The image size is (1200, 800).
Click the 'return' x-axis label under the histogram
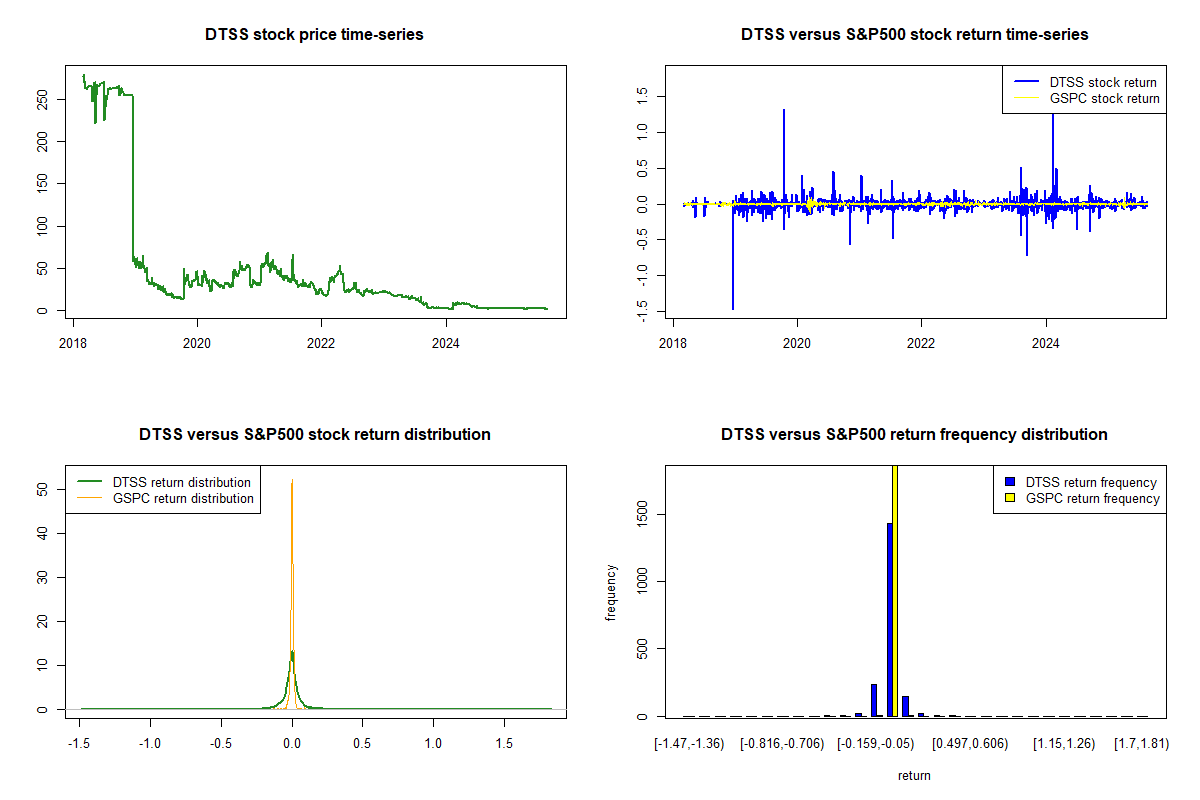914,775
